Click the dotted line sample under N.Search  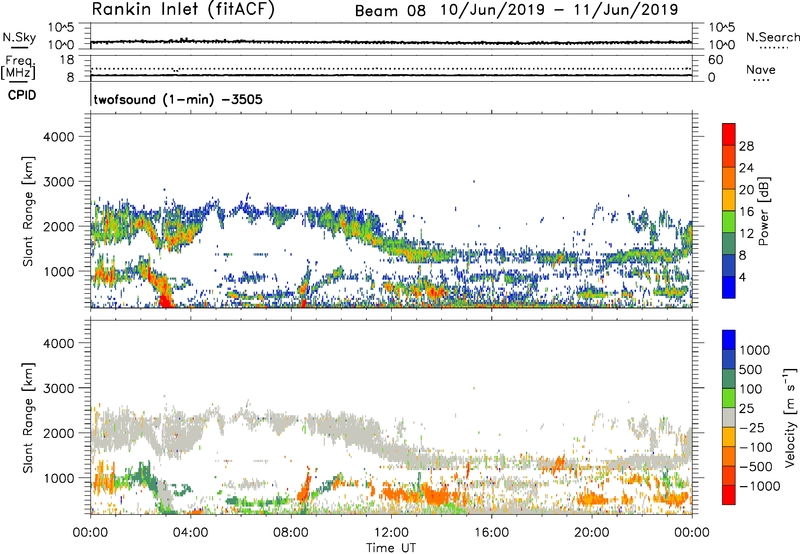coord(774,48)
